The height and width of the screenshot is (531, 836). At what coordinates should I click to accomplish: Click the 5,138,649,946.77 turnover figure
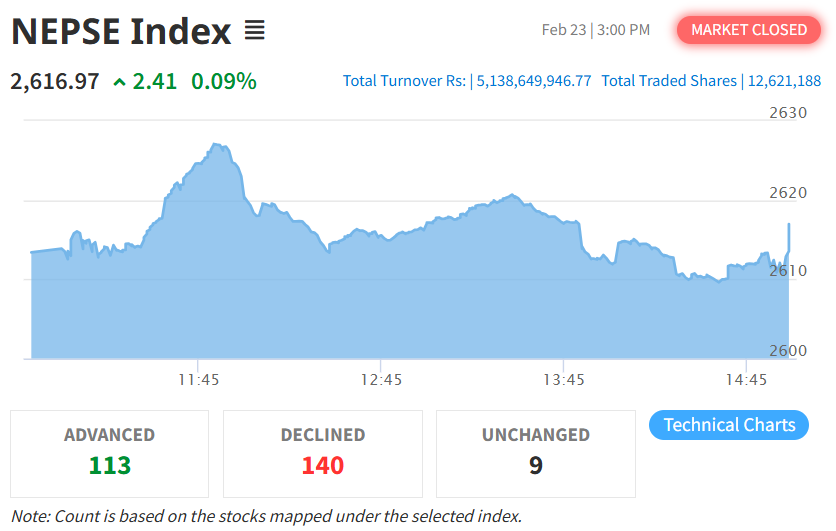pos(534,81)
